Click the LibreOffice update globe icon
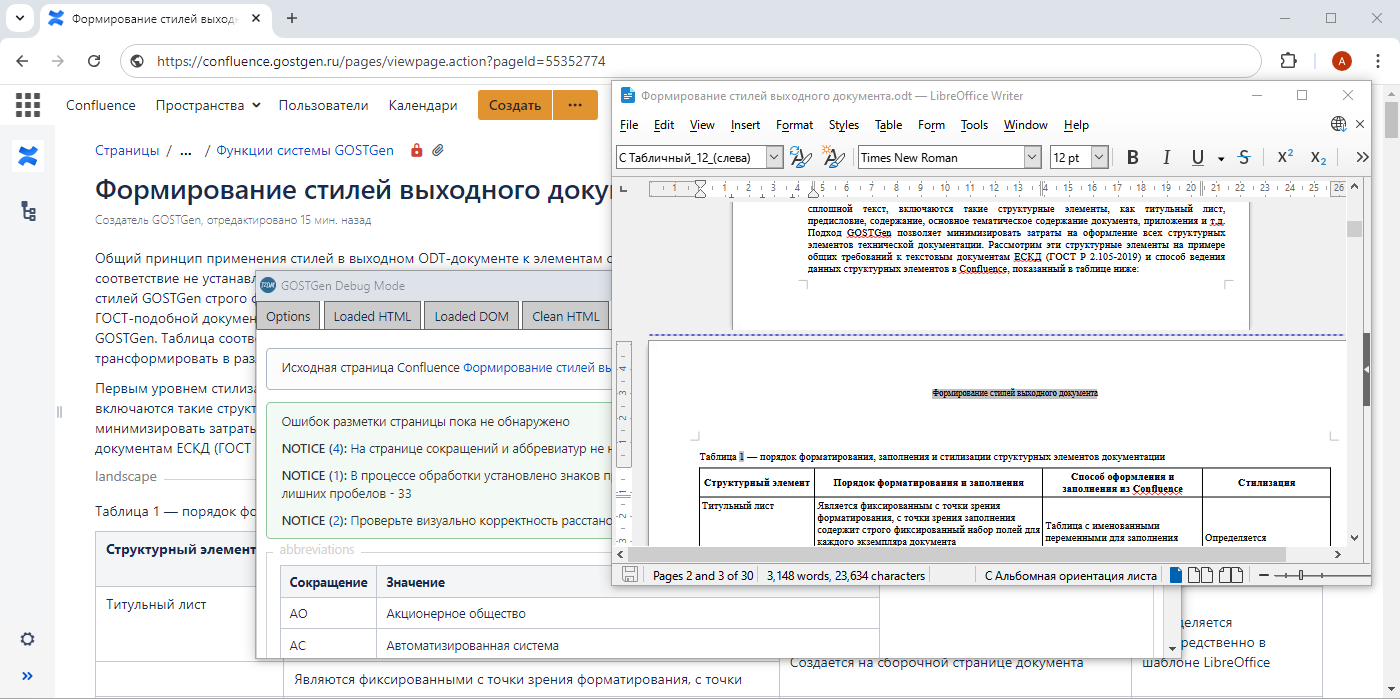Screen dimensions: 1400x700 [x=1339, y=124]
